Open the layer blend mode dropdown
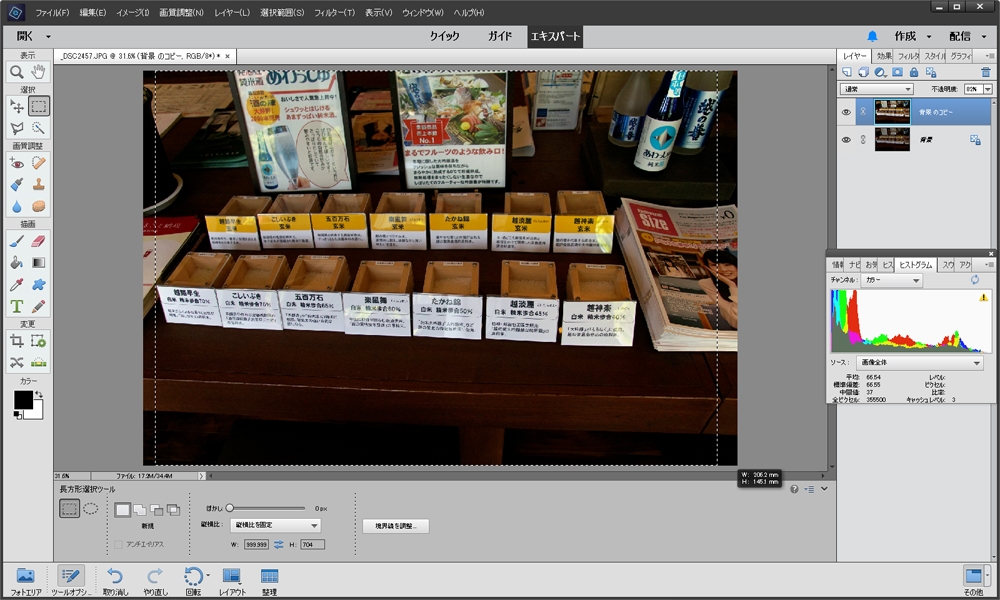Image resolution: width=1000 pixels, height=600 pixels. tap(878, 89)
